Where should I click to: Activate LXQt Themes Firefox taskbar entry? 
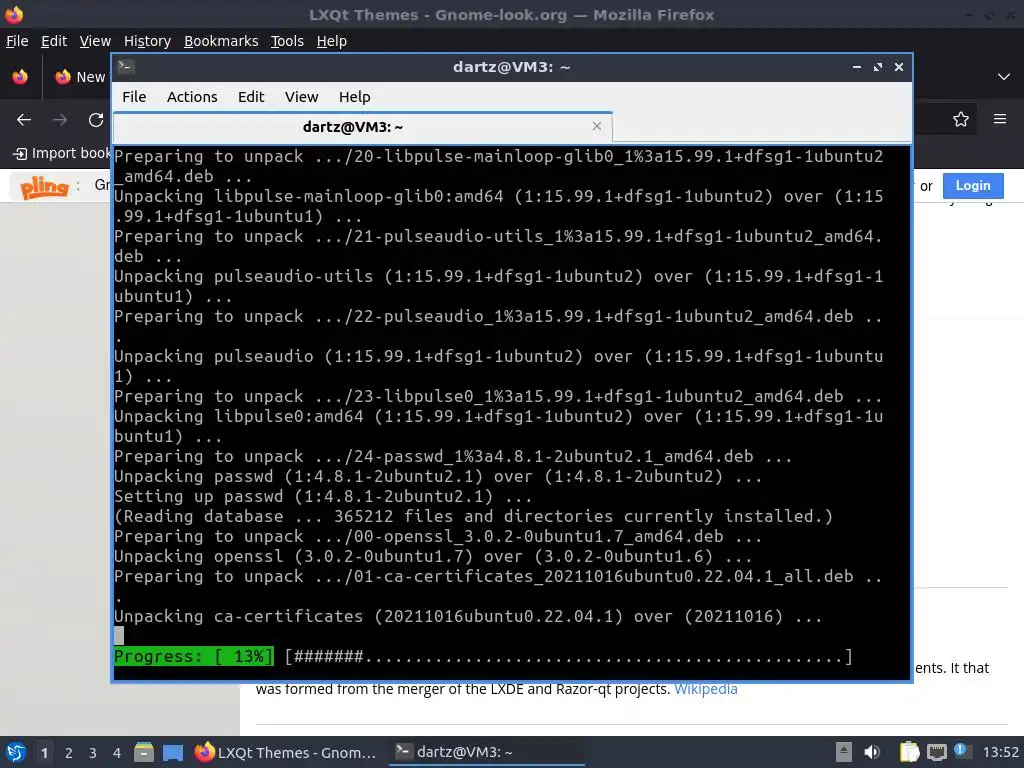[286, 752]
